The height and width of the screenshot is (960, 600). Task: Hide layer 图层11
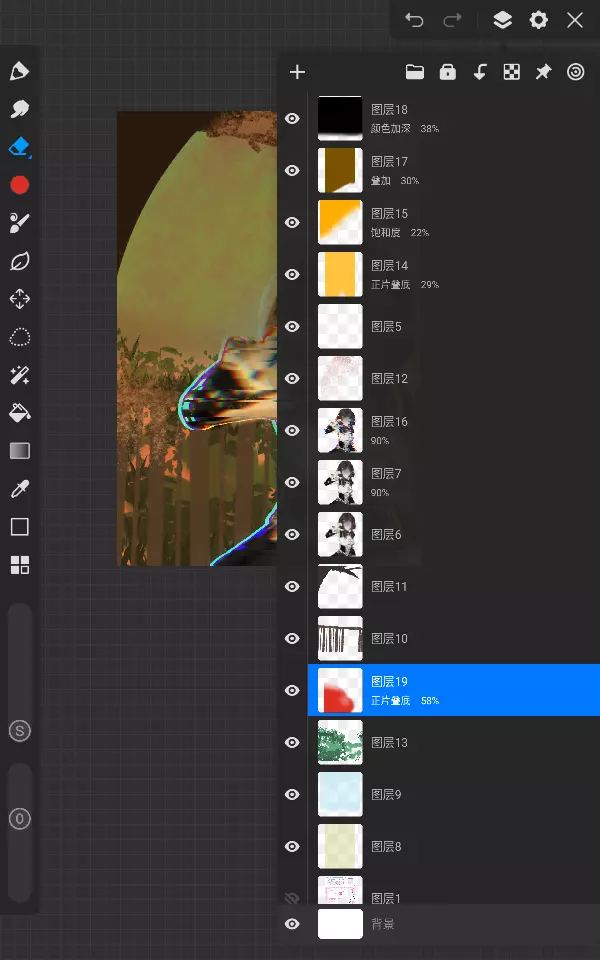click(293, 587)
